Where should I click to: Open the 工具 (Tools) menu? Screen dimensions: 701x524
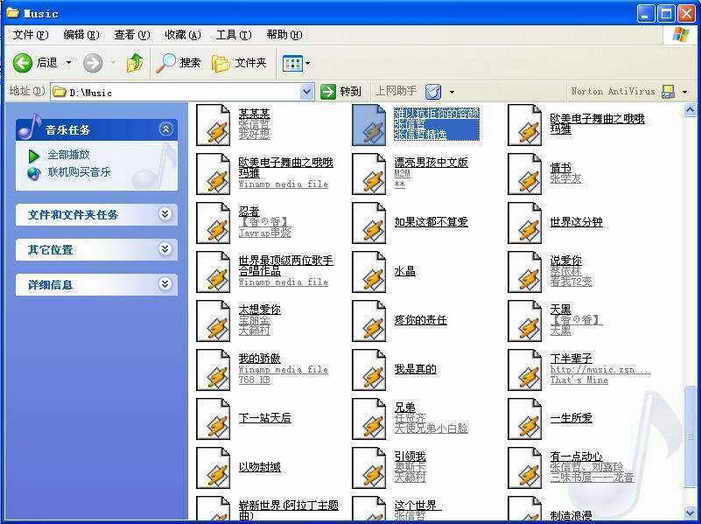[x=233, y=35]
